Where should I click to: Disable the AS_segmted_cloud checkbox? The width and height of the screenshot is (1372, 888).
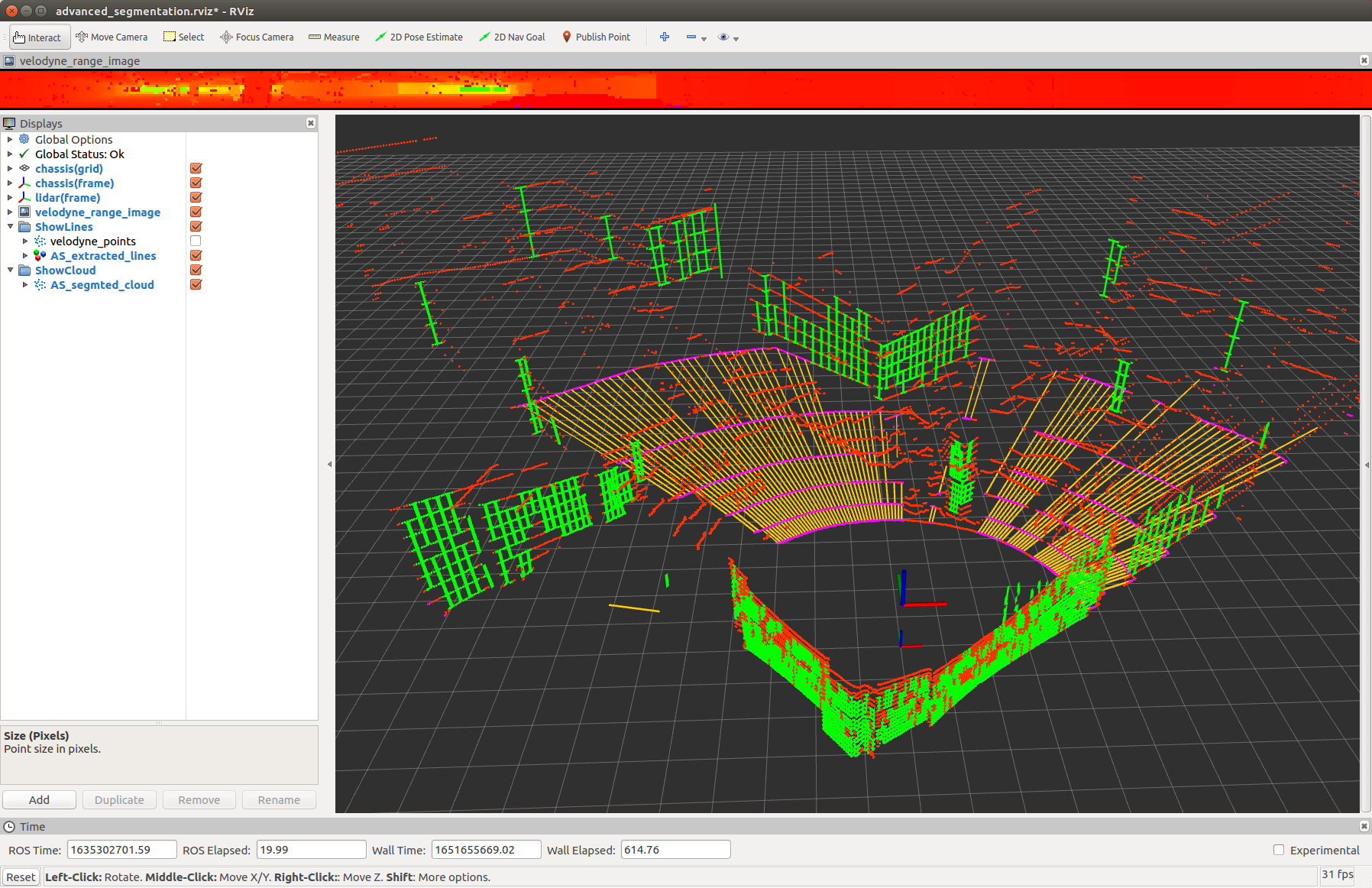196,284
